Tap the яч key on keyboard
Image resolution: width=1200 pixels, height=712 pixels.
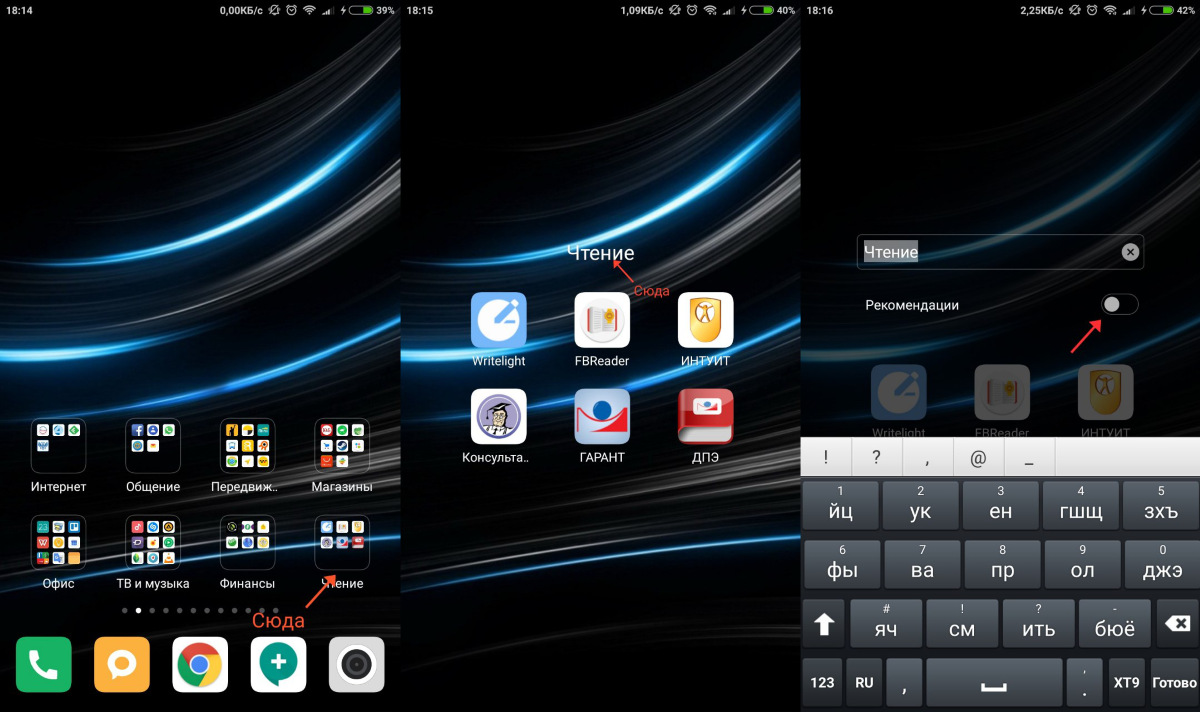(886, 623)
